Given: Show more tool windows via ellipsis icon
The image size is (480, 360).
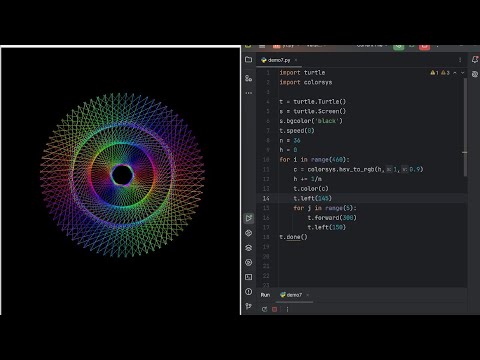Looking at the screenshot, I should tap(249, 93).
